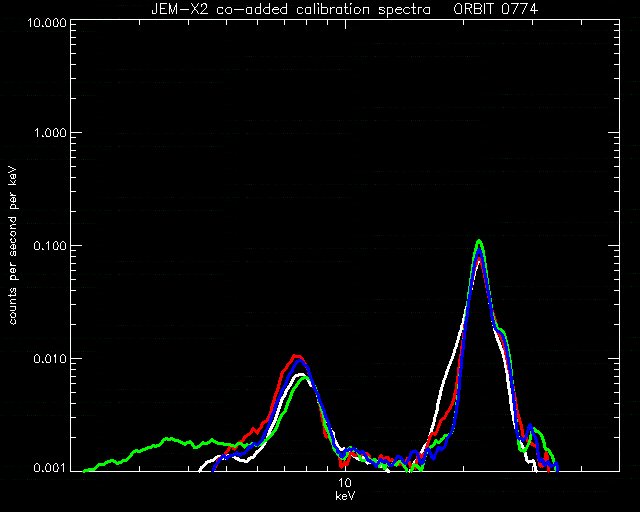Click the plot title JEM-X2 co-added calibration spectra

(x=291, y=9)
